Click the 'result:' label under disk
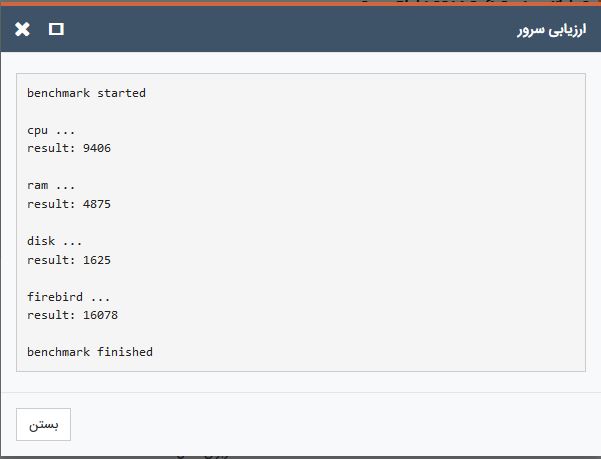This screenshot has height=459, width=601. (x=51, y=260)
